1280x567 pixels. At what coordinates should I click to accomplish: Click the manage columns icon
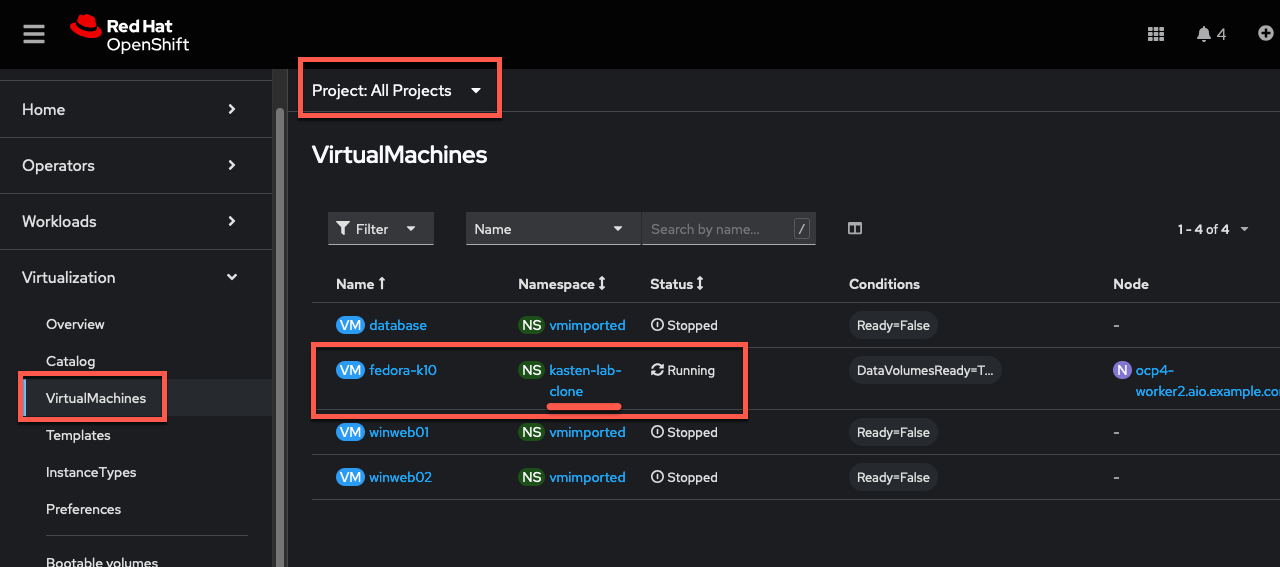[x=855, y=229]
